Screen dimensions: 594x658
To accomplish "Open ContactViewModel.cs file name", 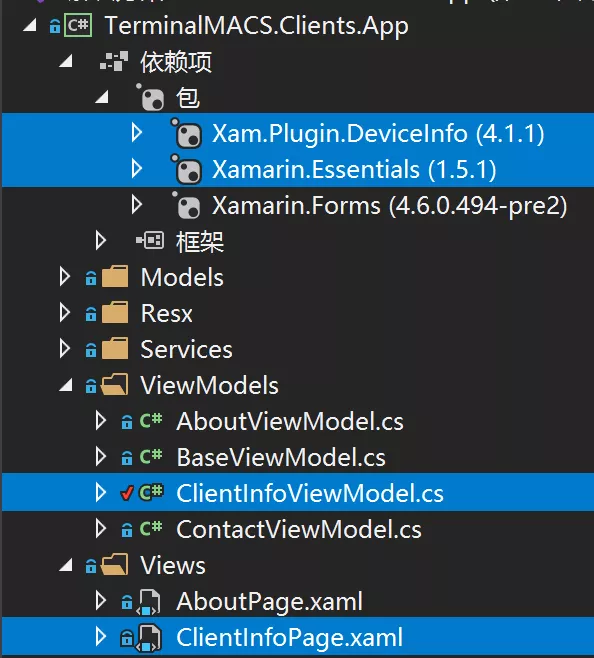I will tap(299, 530).
